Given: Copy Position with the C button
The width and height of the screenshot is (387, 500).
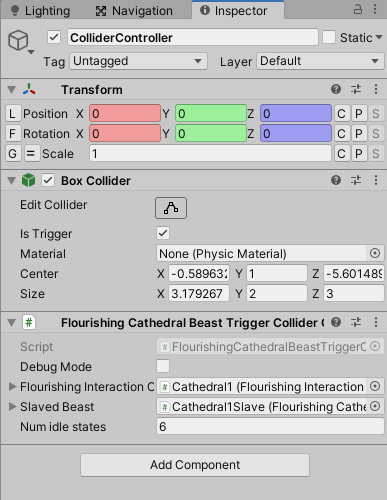Looking at the screenshot, I should pos(342,114).
